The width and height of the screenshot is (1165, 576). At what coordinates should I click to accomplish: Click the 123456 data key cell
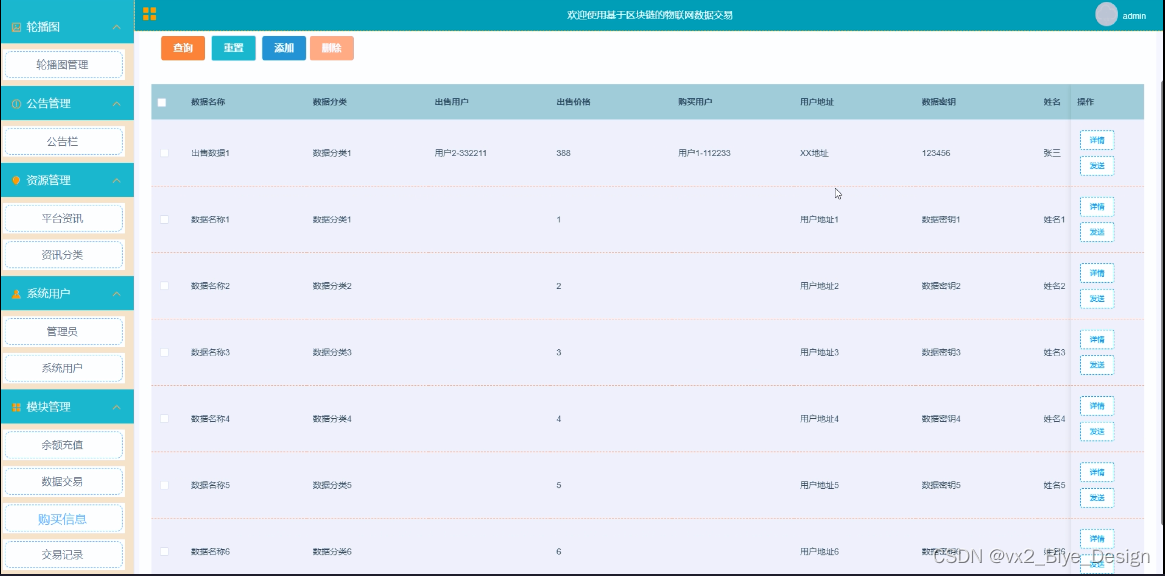(x=935, y=153)
